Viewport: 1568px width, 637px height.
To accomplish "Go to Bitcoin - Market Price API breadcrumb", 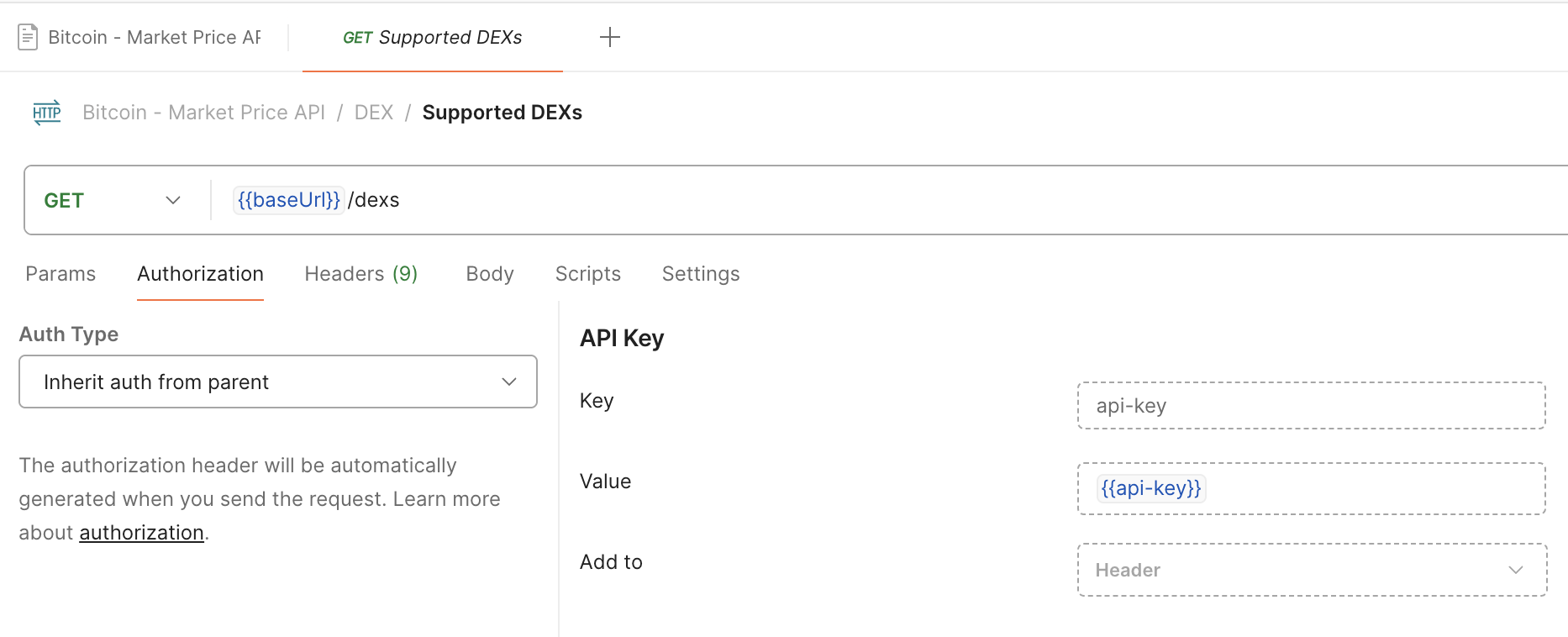I will (x=203, y=113).
